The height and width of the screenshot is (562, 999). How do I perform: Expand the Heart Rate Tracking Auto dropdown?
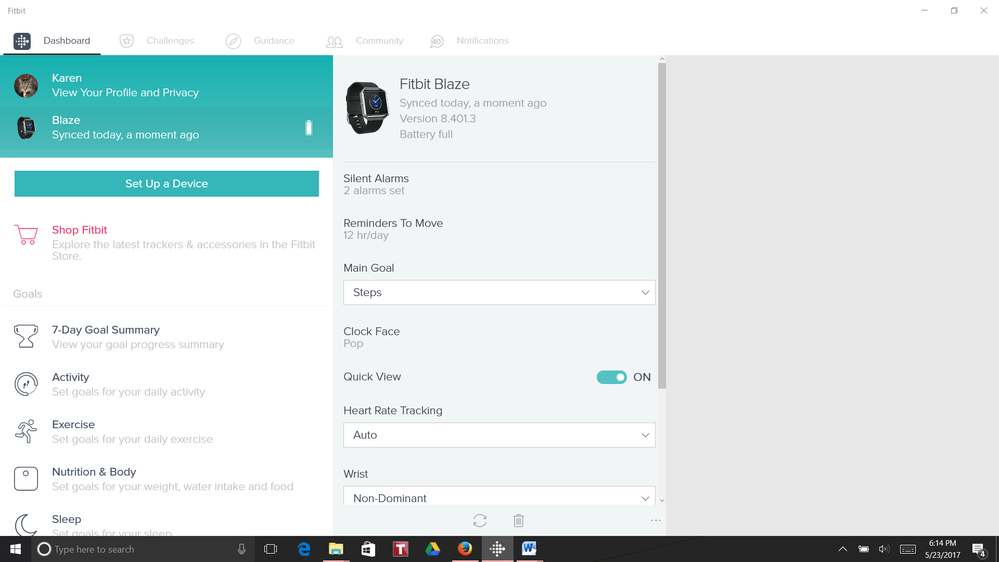click(499, 435)
